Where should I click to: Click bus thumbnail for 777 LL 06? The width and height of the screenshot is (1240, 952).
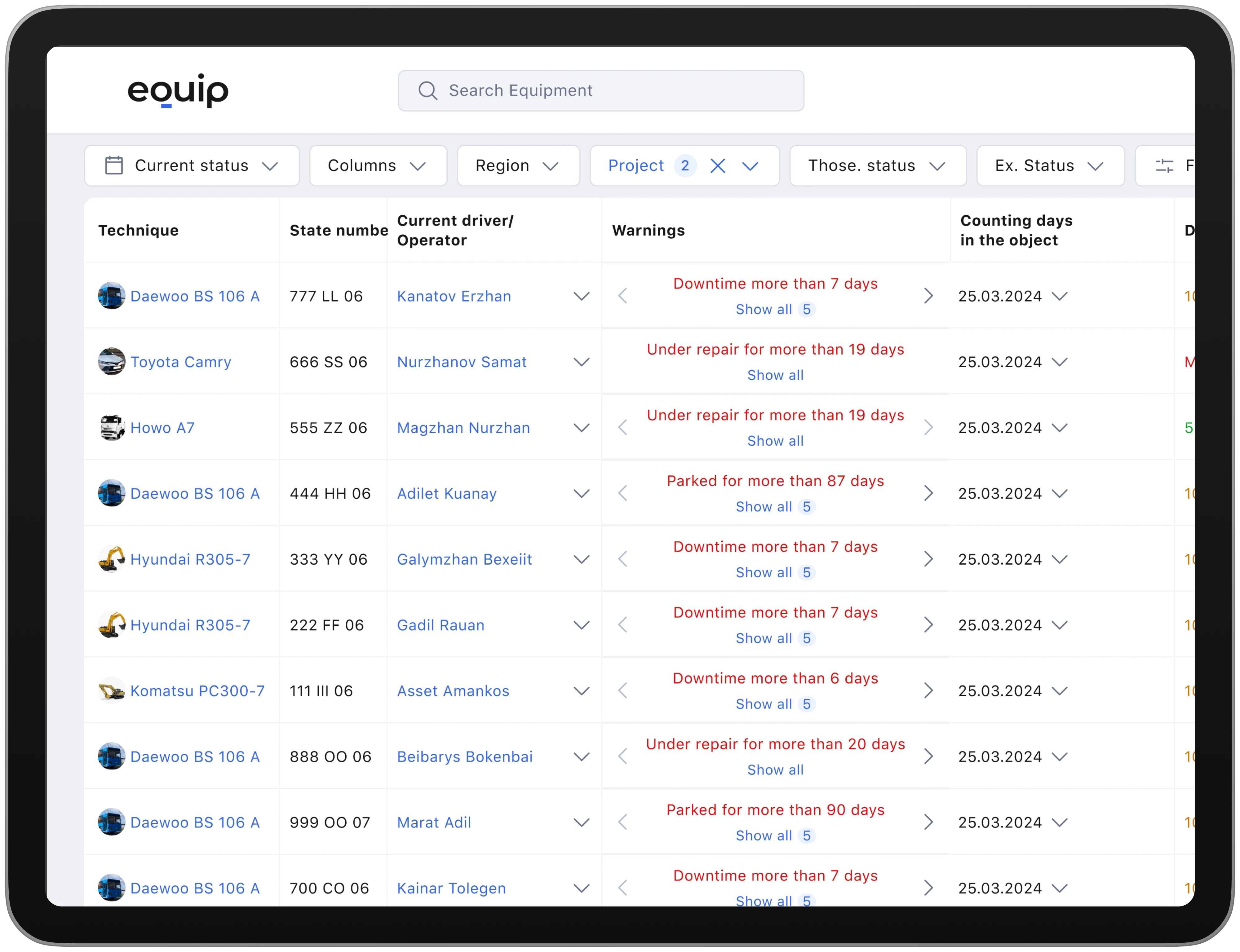[x=111, y=296]
